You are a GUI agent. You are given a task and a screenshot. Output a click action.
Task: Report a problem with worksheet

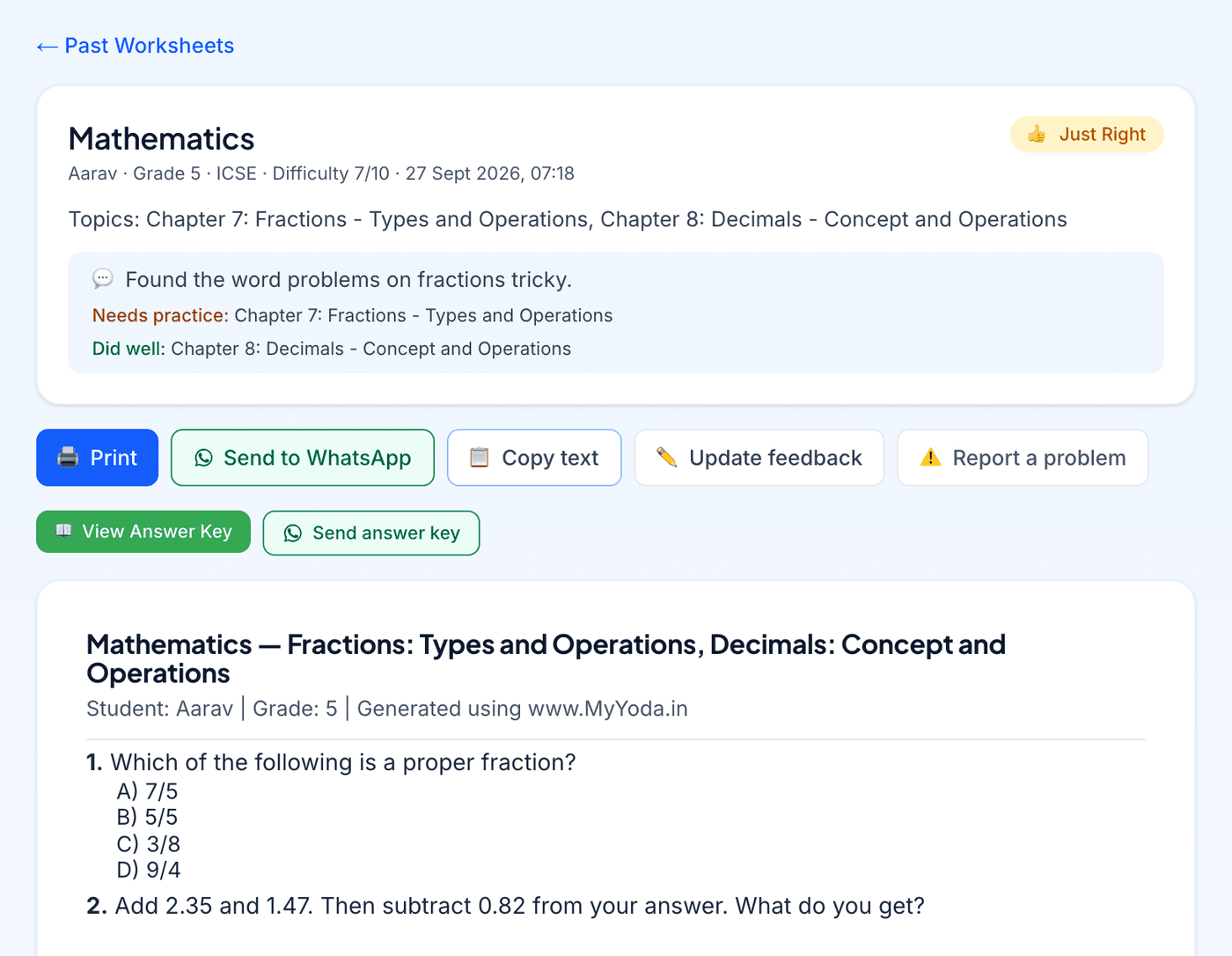click(1023, 458)
